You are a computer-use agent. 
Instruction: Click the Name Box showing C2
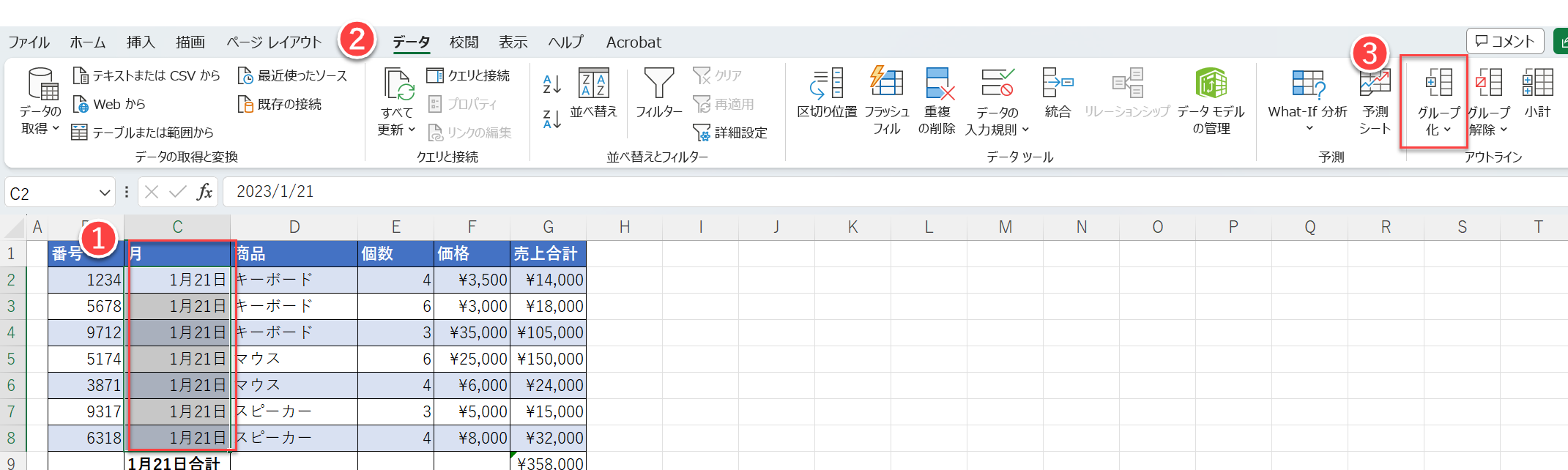coord(51,193)
